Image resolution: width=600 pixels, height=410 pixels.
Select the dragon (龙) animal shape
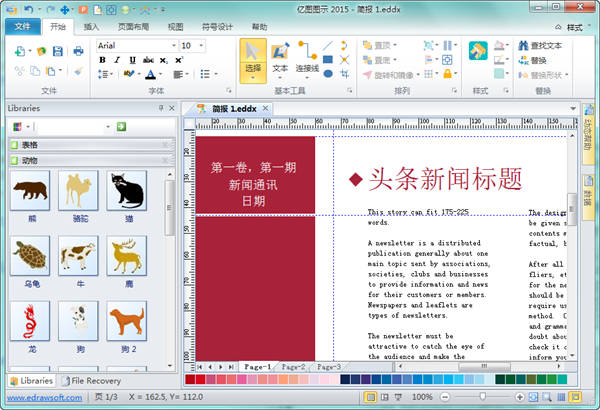point(30,321)
